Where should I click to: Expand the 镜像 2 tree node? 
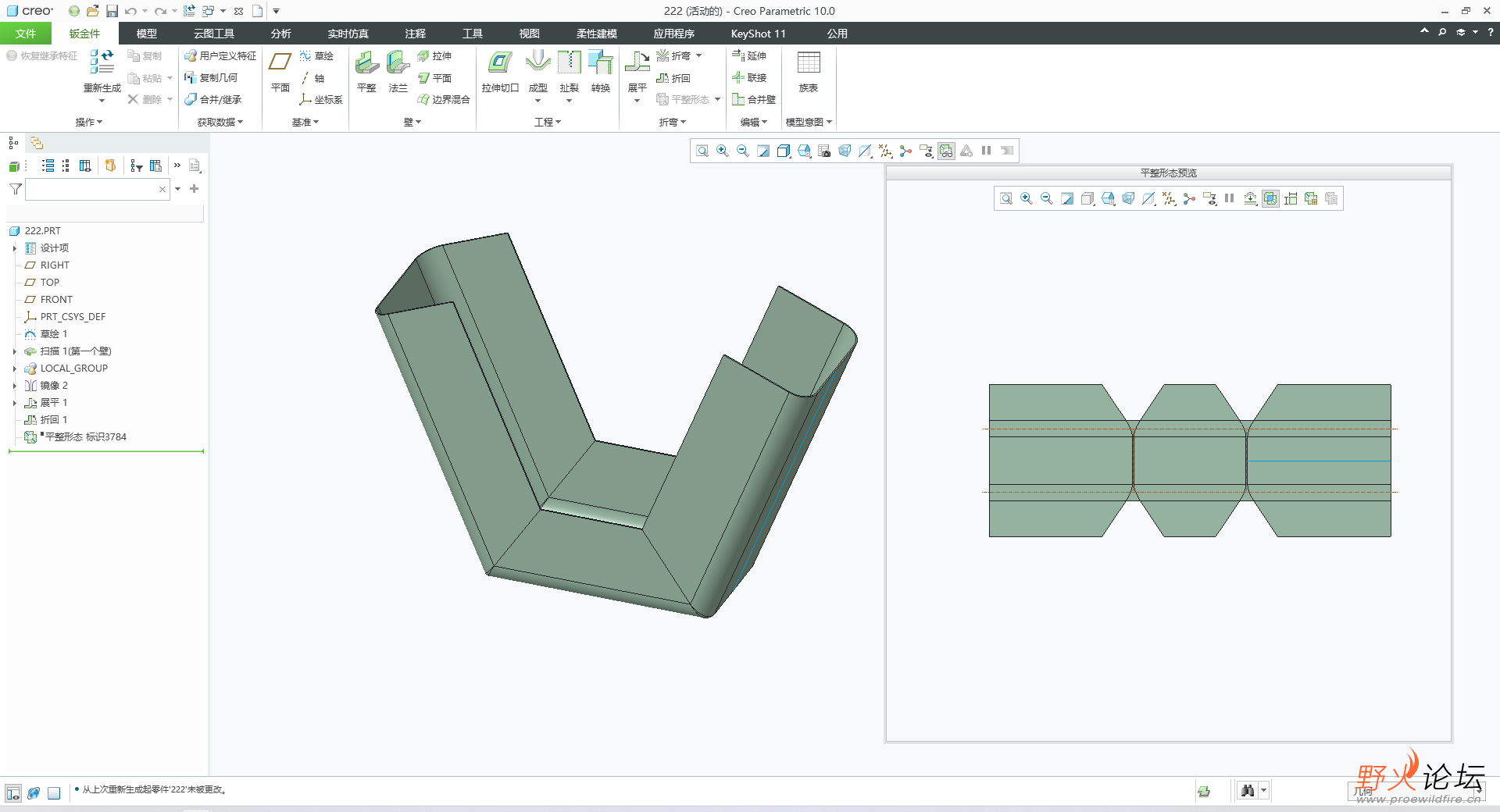tap(14, 386)
